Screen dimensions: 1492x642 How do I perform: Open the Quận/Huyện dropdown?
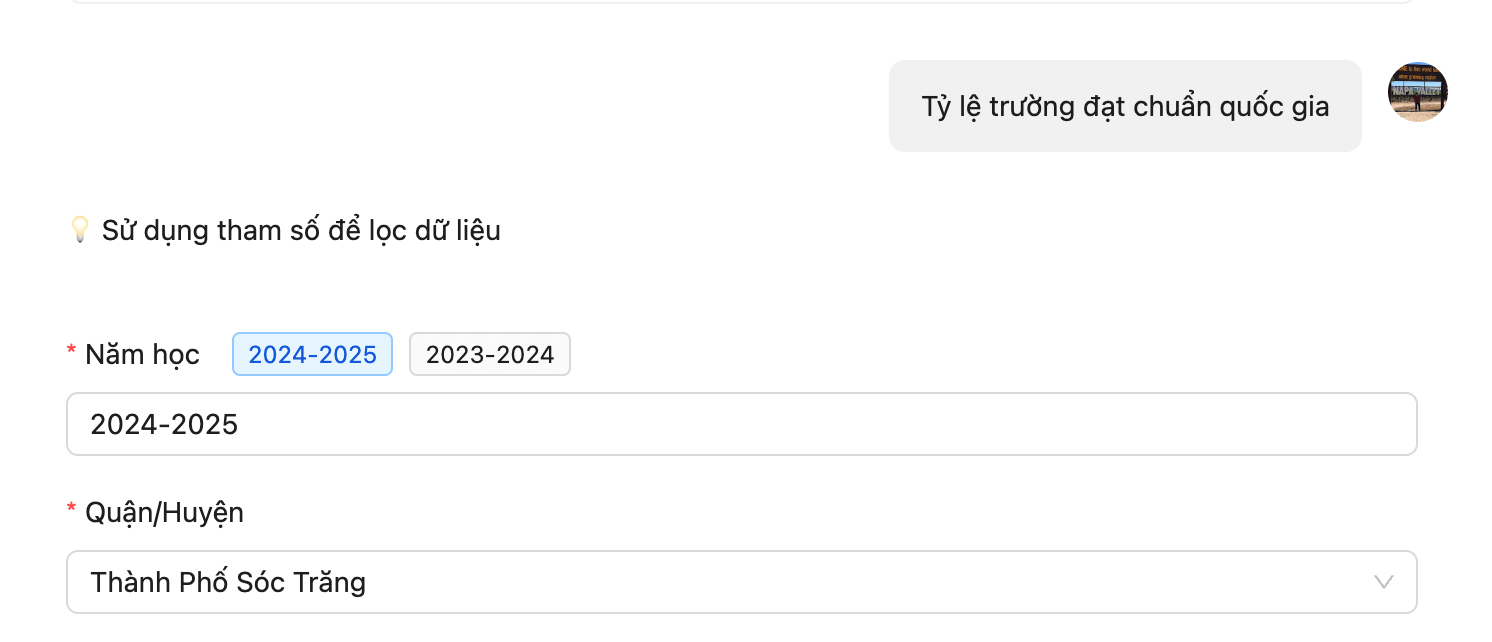pos(740,582)
